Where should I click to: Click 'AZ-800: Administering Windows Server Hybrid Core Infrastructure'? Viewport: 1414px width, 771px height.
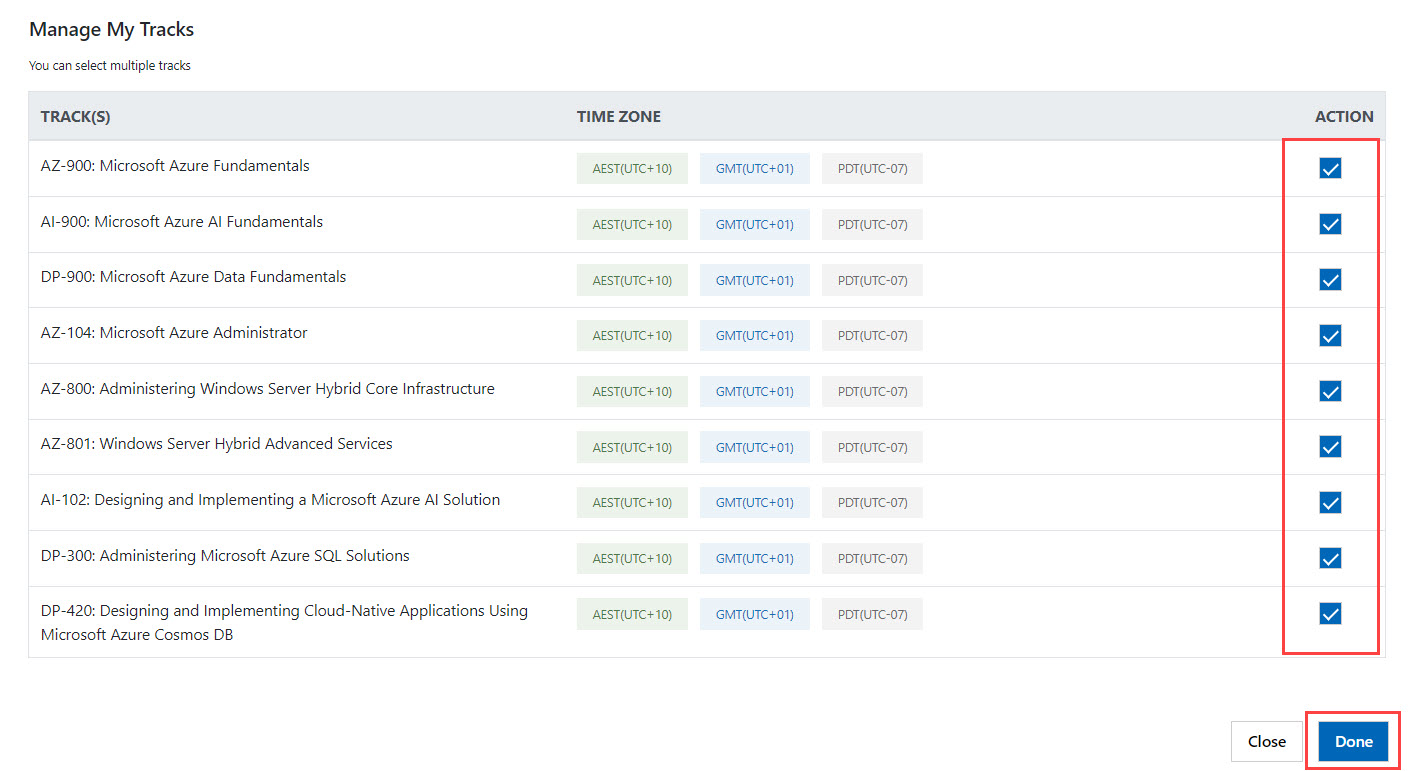click(x=268, y=389)
